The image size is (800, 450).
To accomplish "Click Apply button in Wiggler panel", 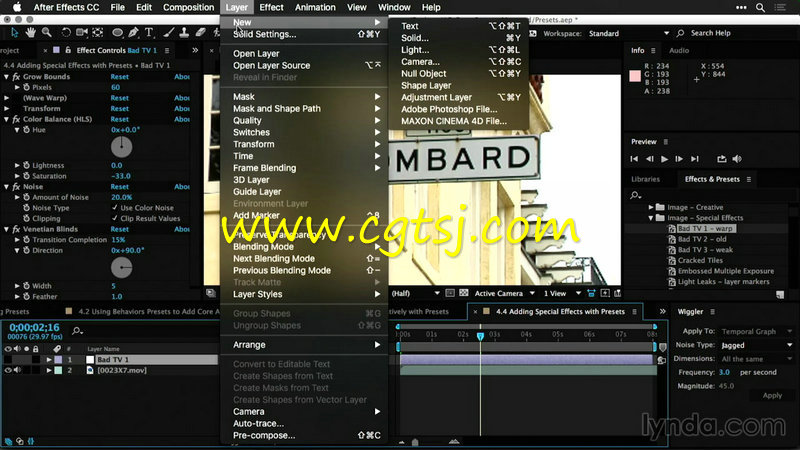I will click(x=772, y=395).
